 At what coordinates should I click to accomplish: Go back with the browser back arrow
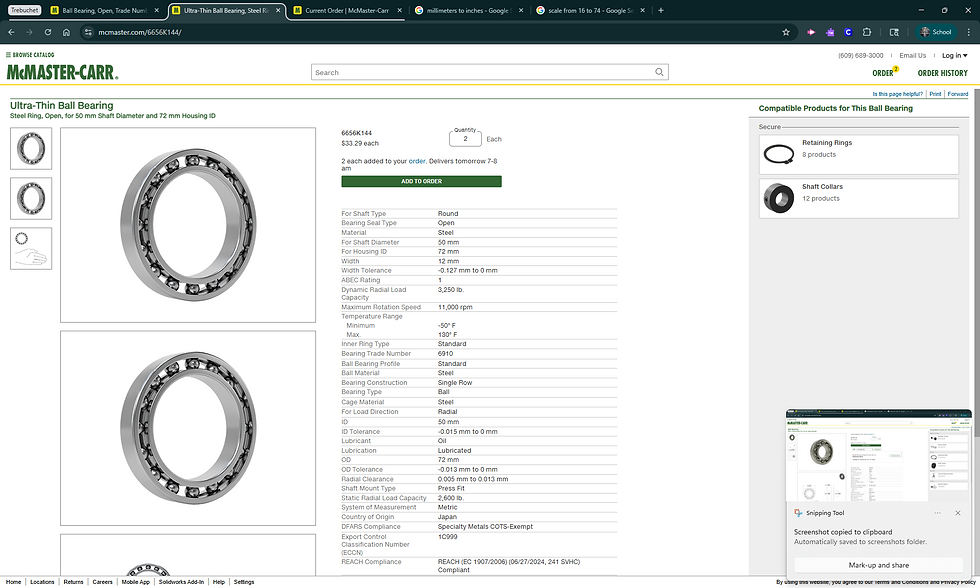(11, 32)
